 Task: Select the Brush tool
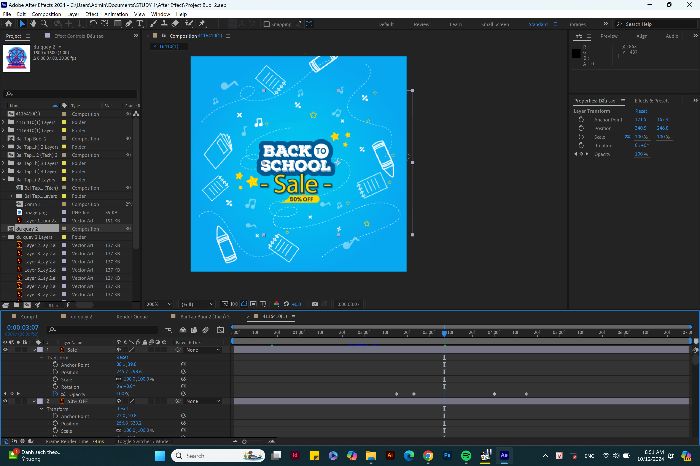(153, 24)
